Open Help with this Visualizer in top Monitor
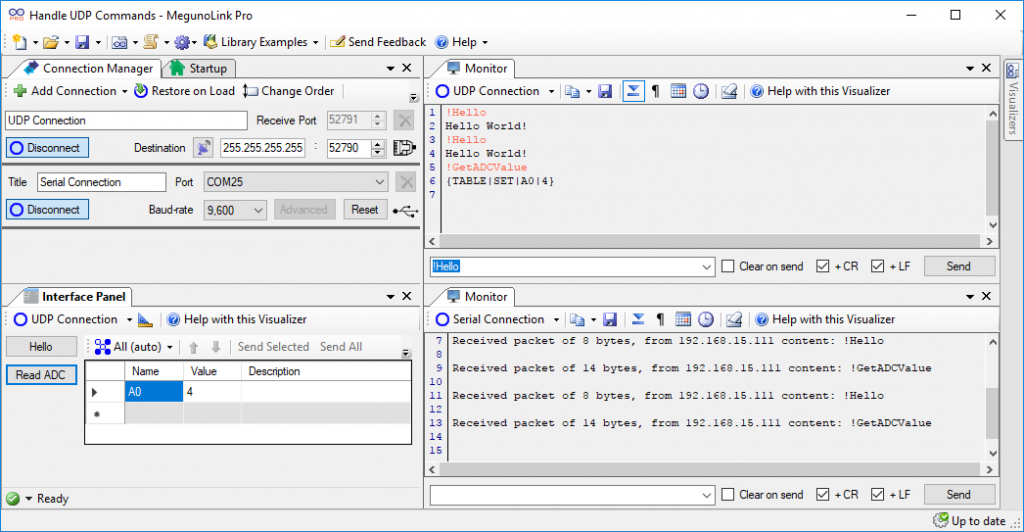 [820, 91]
